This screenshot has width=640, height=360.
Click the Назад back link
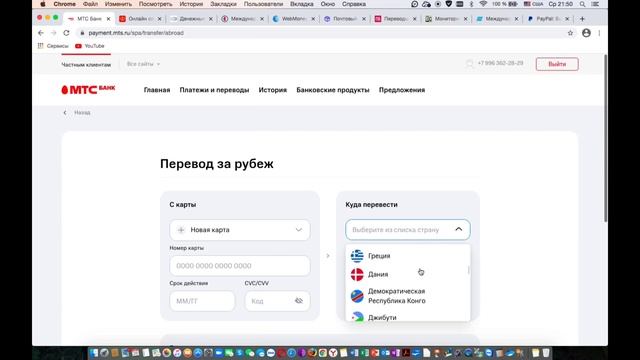(x=77, y=112)
